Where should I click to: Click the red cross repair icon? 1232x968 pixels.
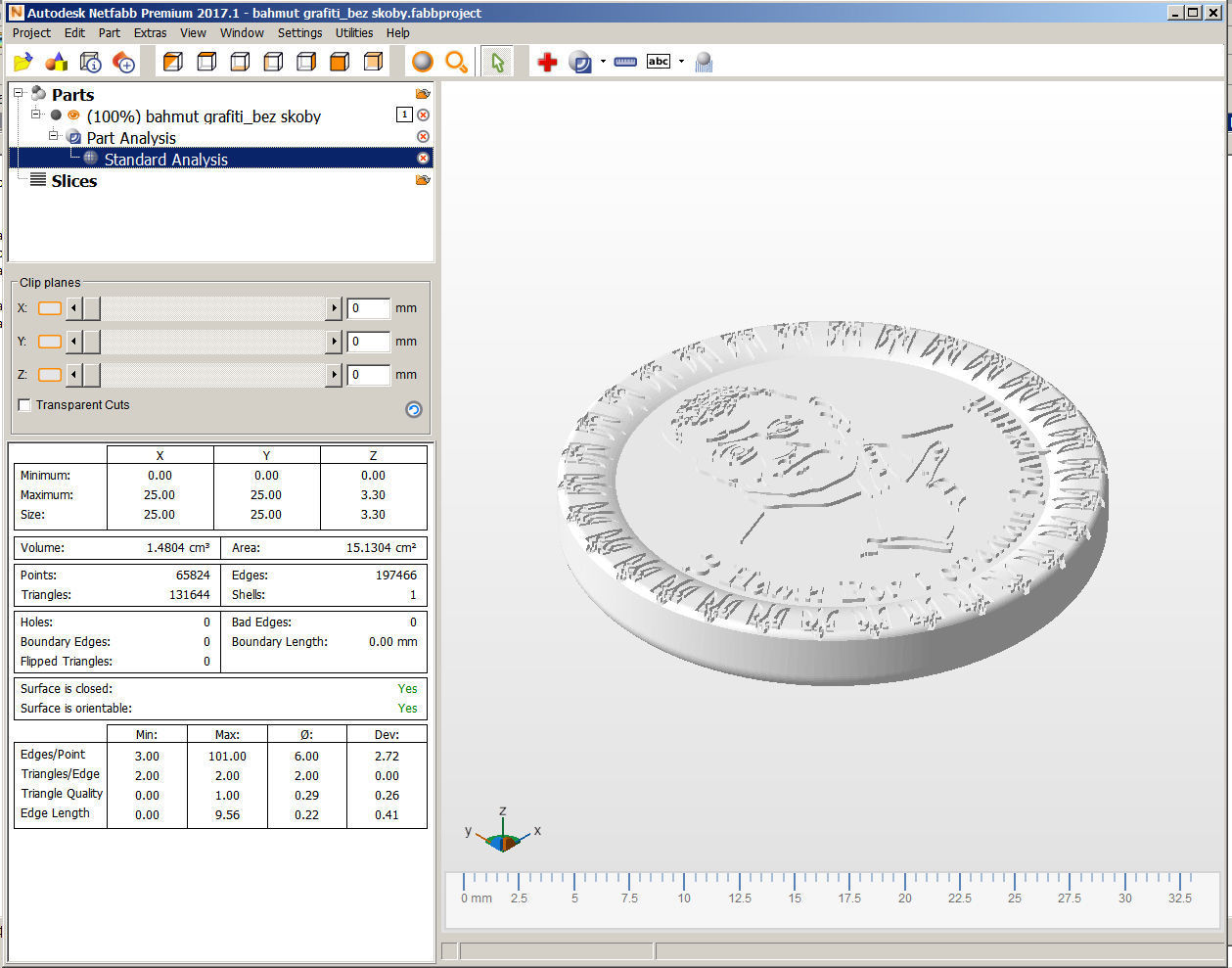pos(547,63)
